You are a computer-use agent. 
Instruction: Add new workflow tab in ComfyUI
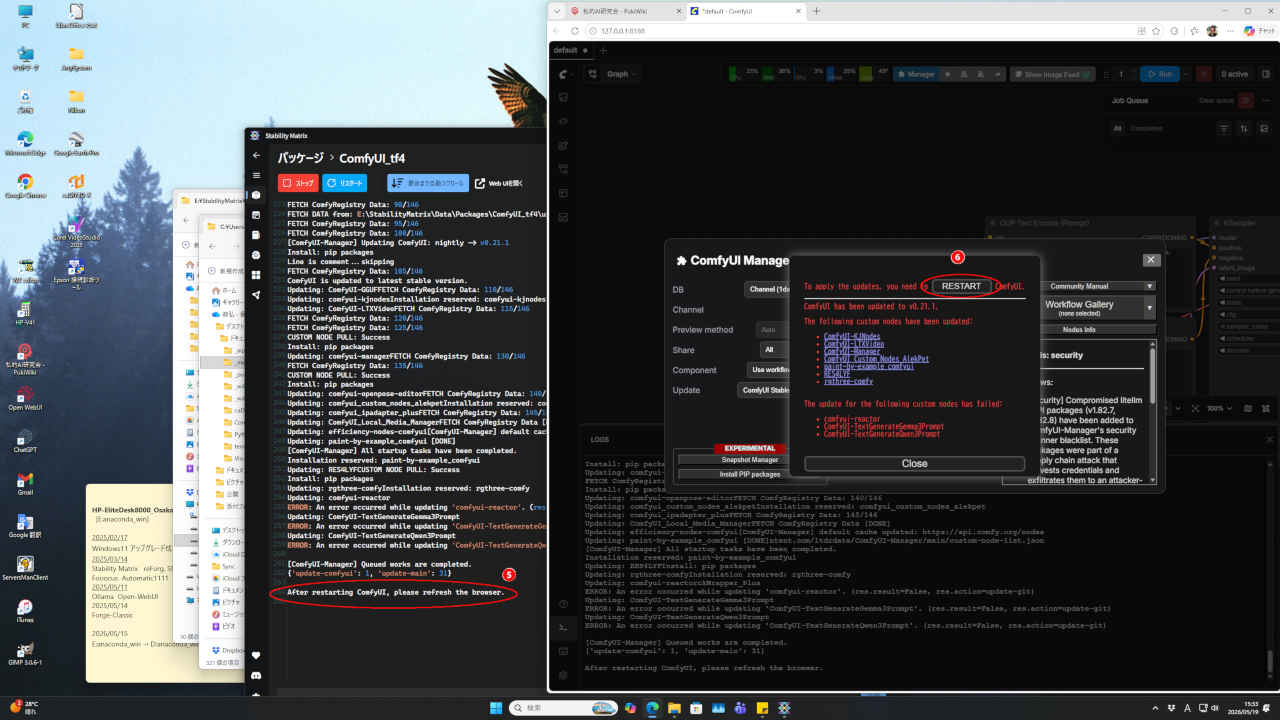[x=603, y=50]
